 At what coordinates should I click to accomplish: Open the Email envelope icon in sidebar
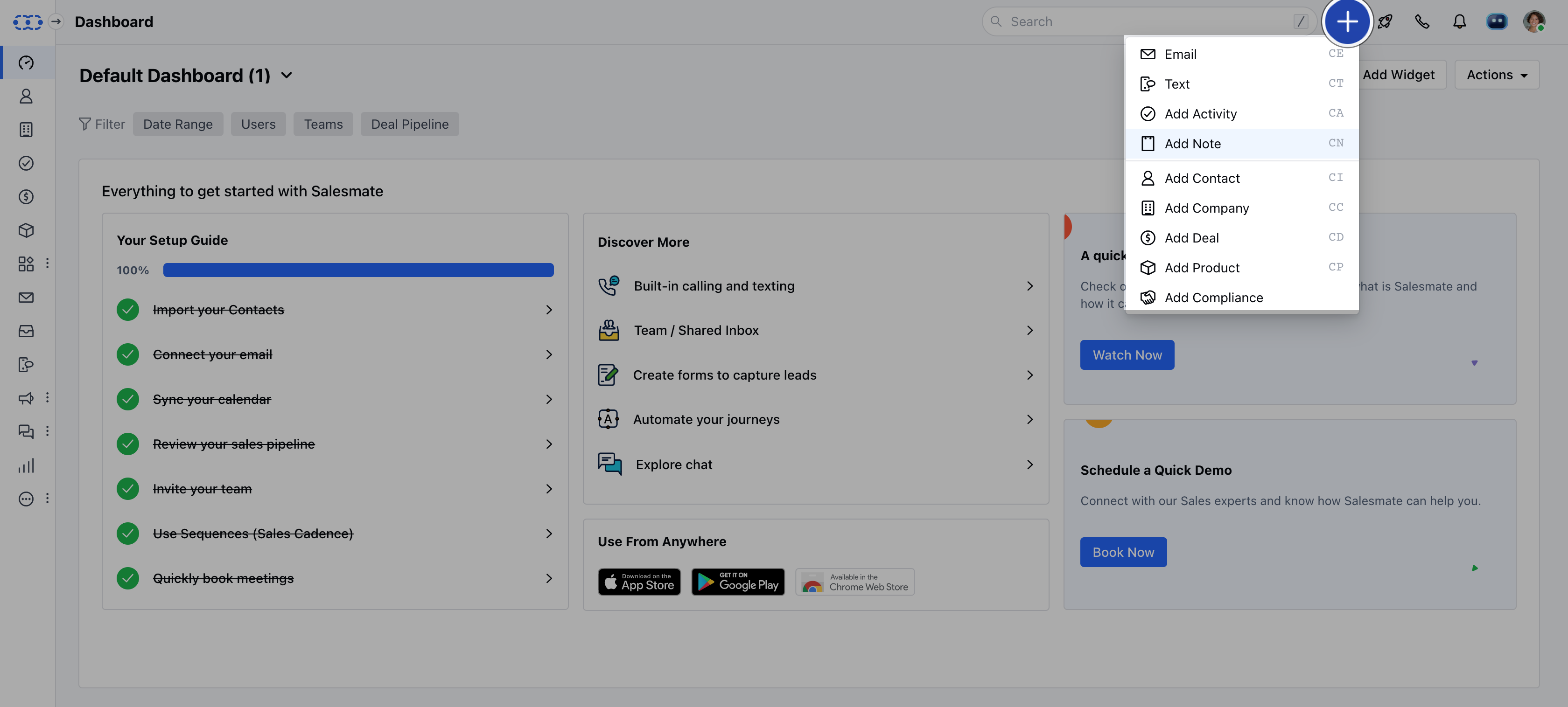click(x=26, y=298)
